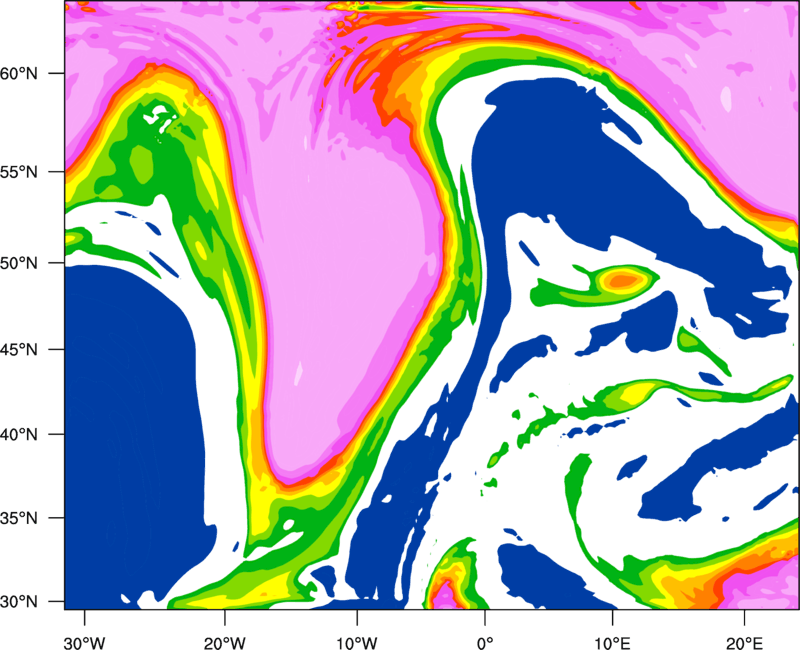This screenshot has height=650, width=800.
Task: Click the 10°W longitude label
Action: pyautogui.click(x=357, y=643)
